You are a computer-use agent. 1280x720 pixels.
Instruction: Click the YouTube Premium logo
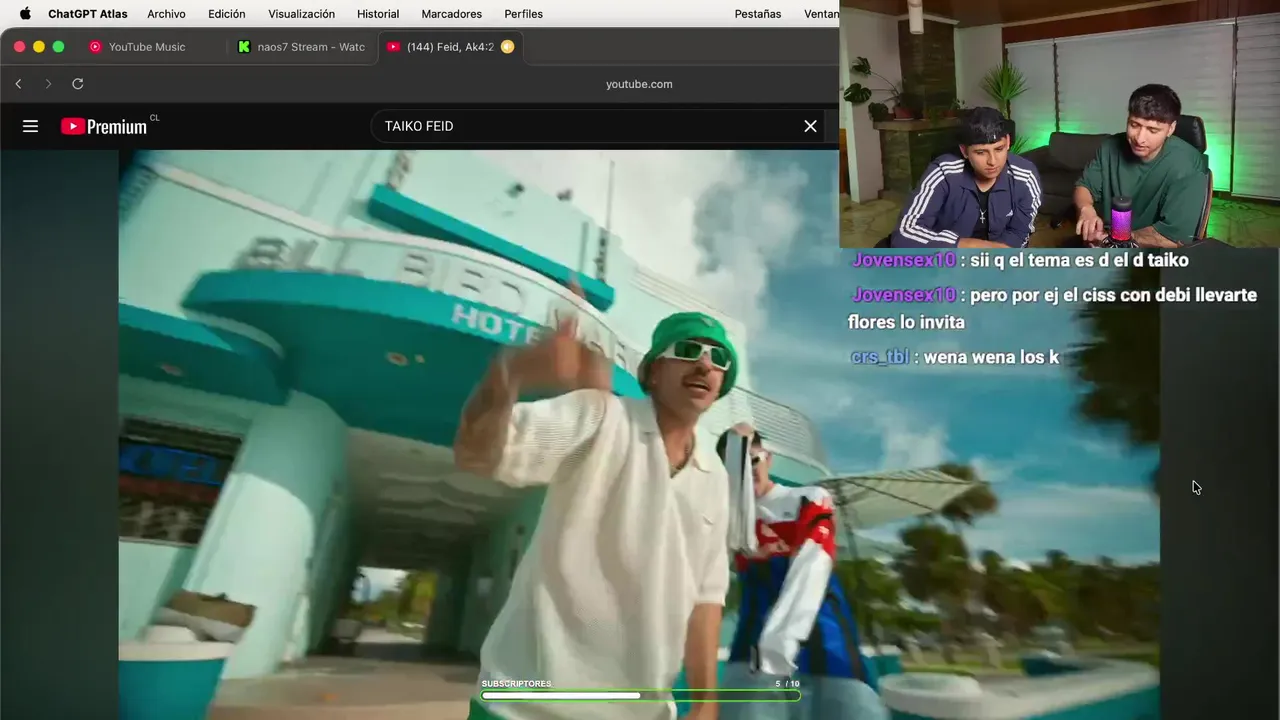pyautogui.click(x=104, y=126)
